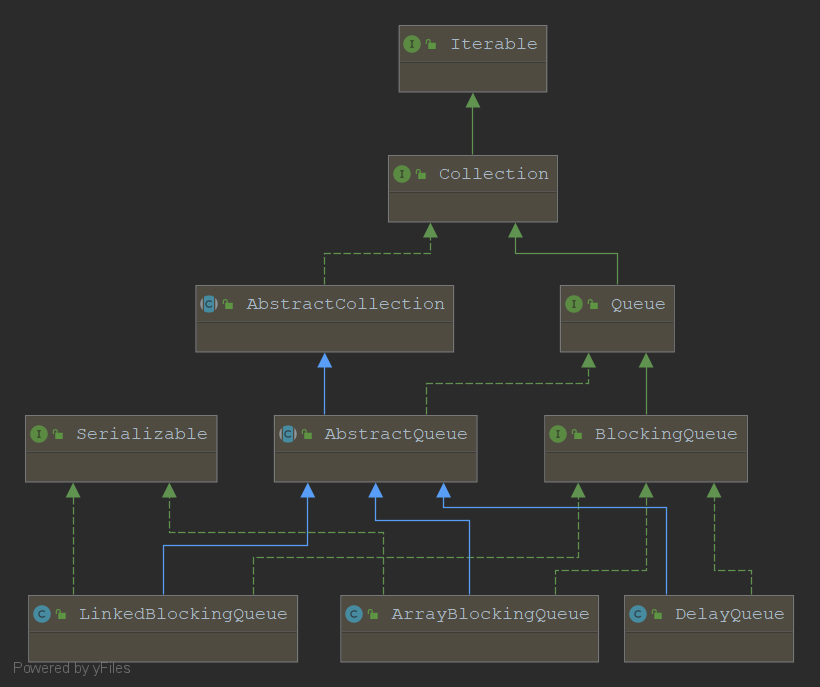The image size is (820, 687).
Task: Select the LinkedBlockingQueue node label
Action: point(183,614)
